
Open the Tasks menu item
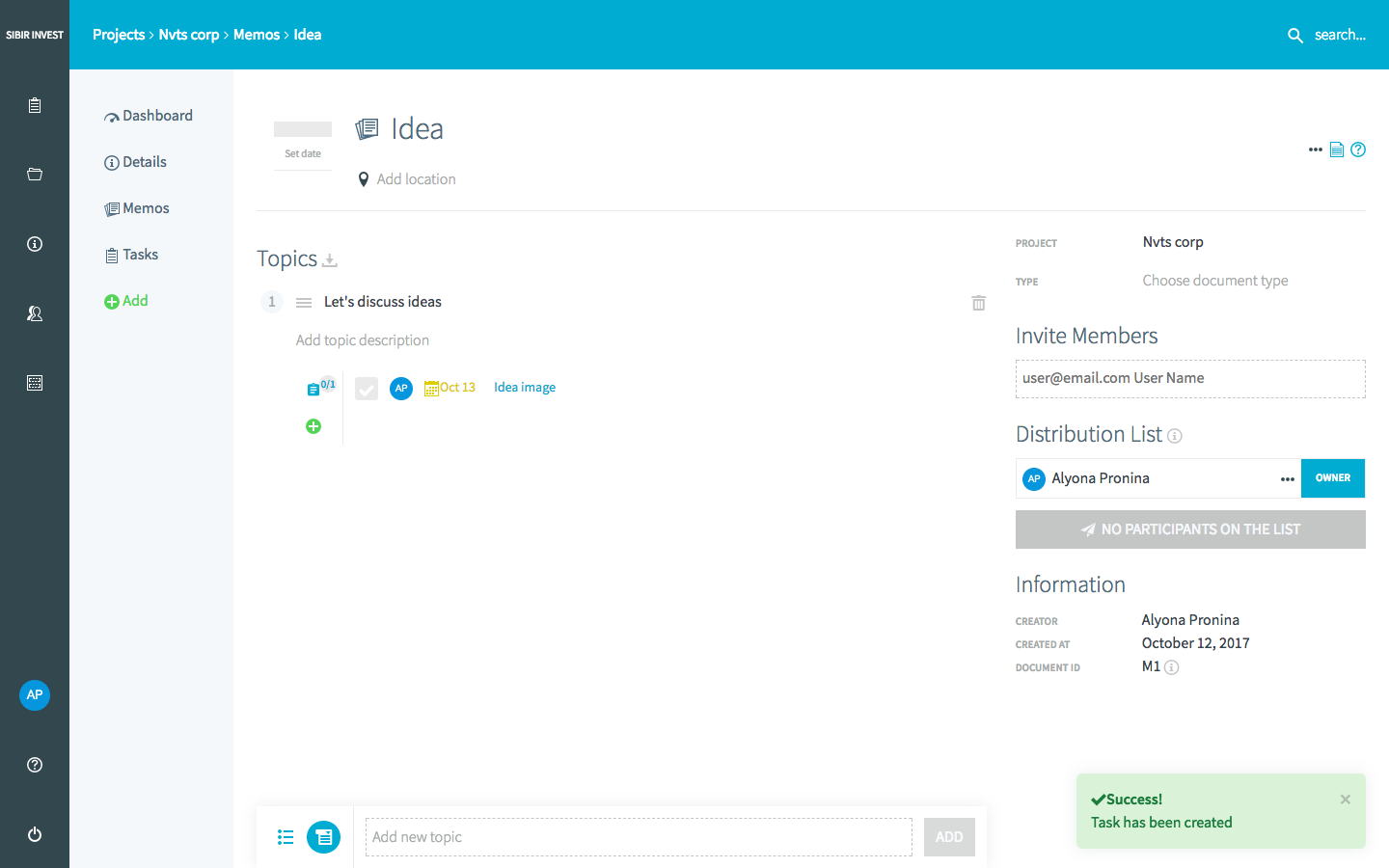(x=132, y=255)
